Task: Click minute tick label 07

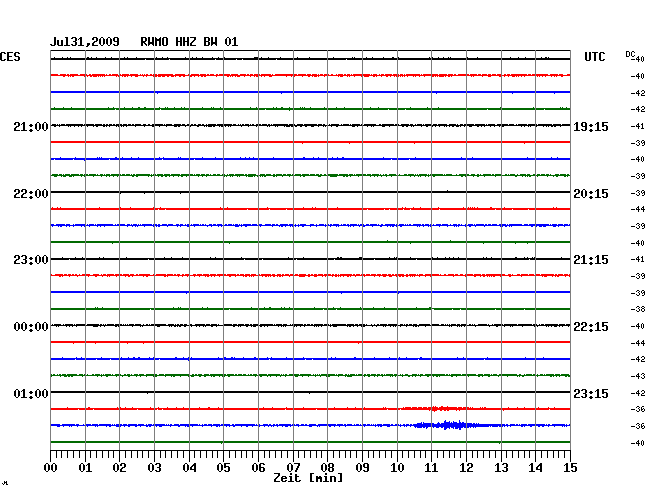Action: pyautogui.click(x=293, y=468)
